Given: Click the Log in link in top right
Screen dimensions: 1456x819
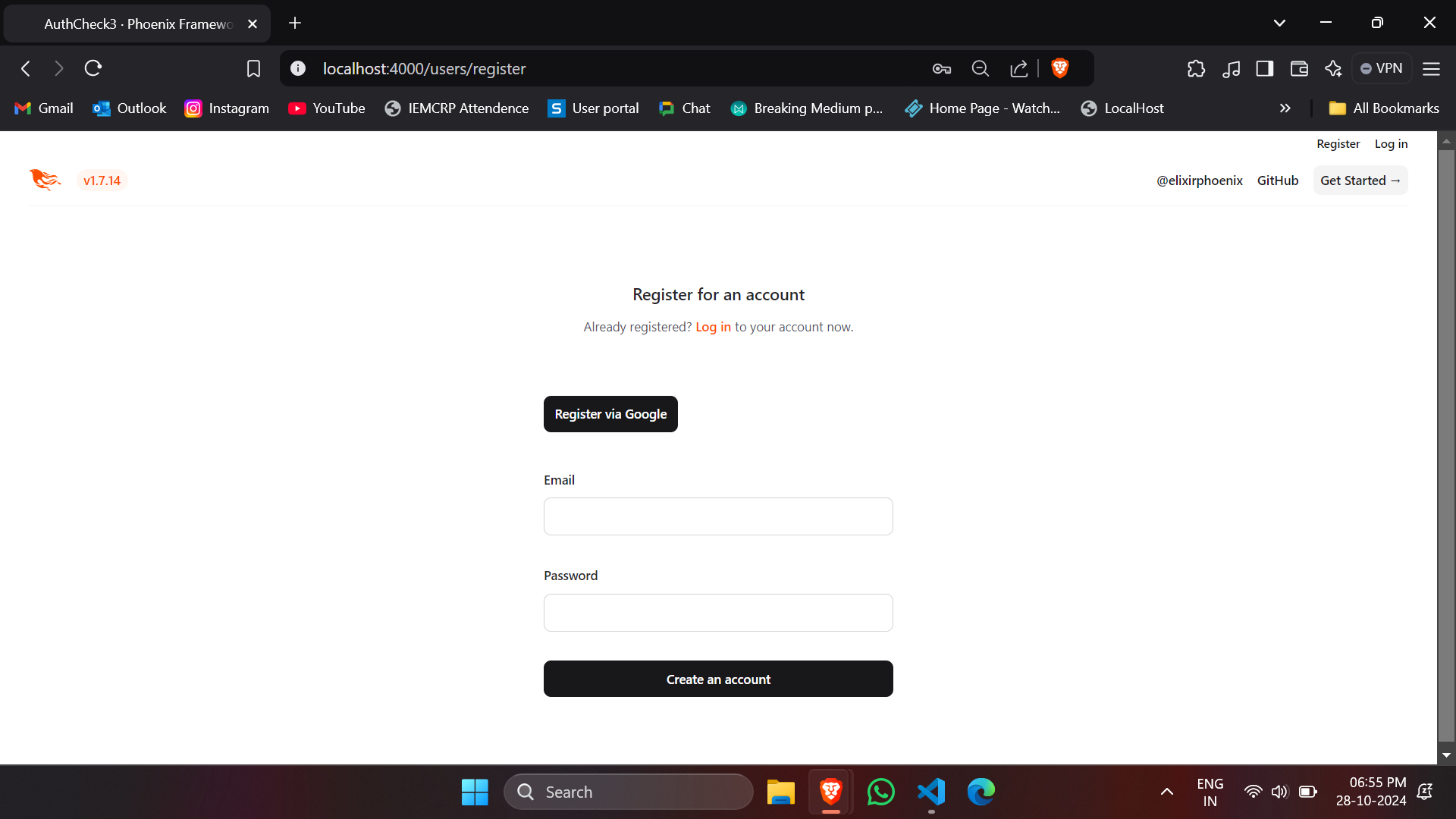Looking at the screenshot, I should click(1391, 143).
